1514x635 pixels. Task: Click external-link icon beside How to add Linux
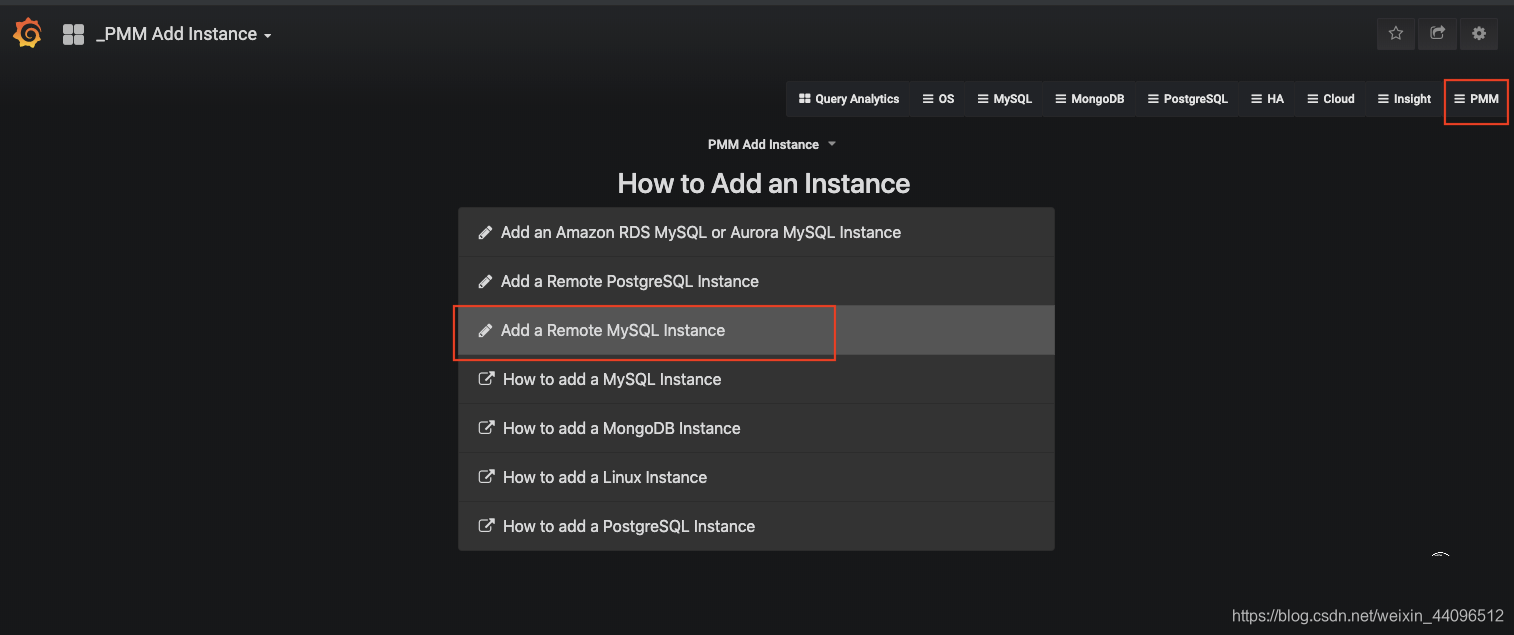486,477
